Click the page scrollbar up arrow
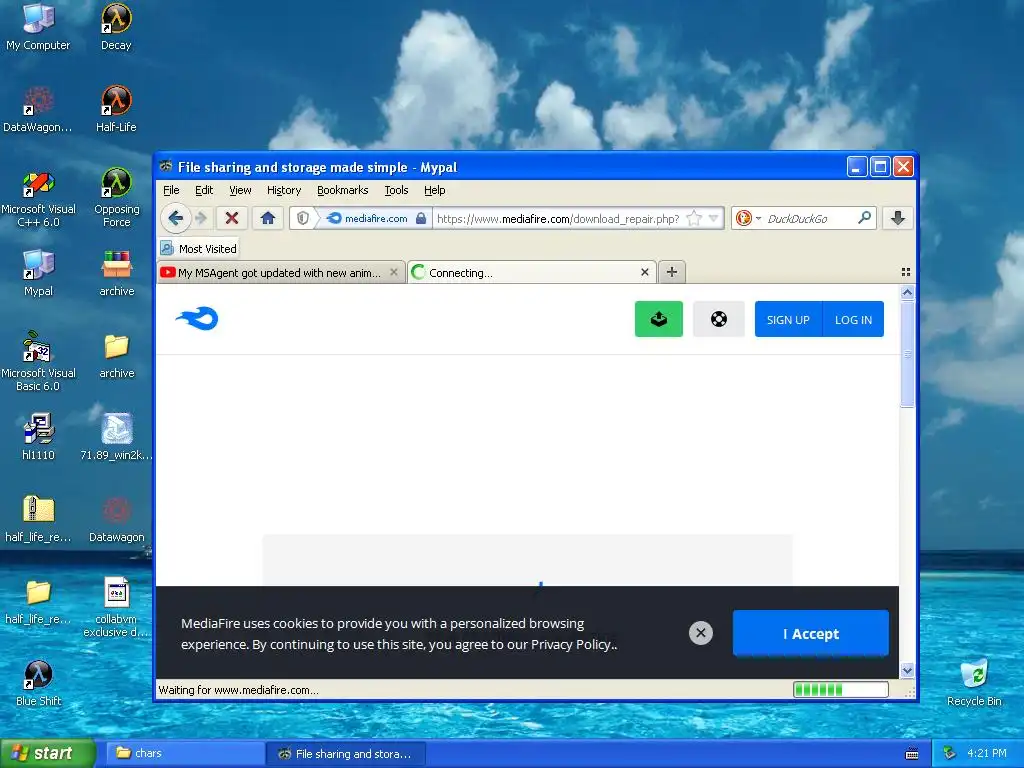Image resolution: width=1024 pixels, height=768 pixels. pos(907,293)
